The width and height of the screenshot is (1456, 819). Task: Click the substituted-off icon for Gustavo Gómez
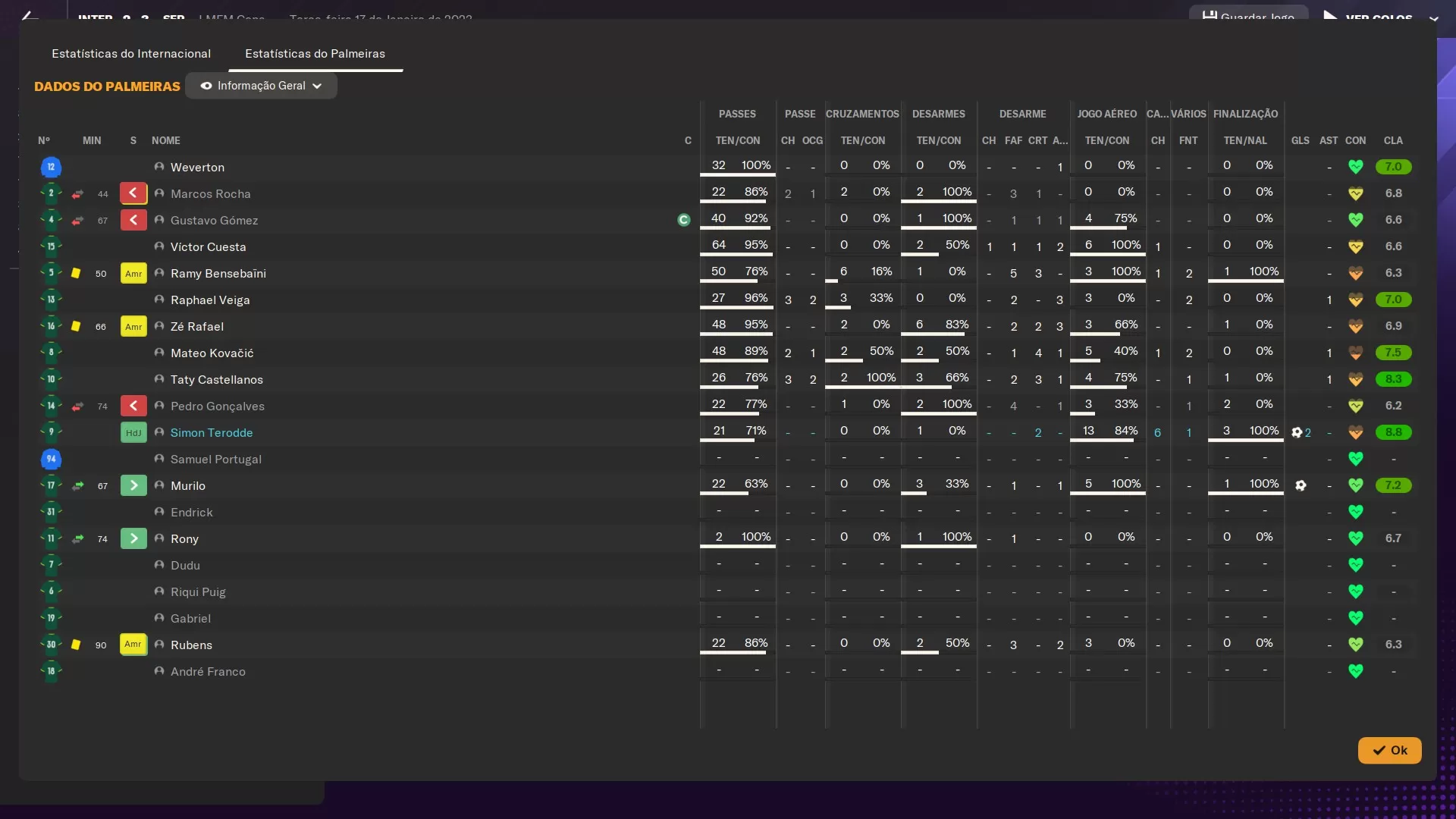pyautogui.click(x=133, y=220)
